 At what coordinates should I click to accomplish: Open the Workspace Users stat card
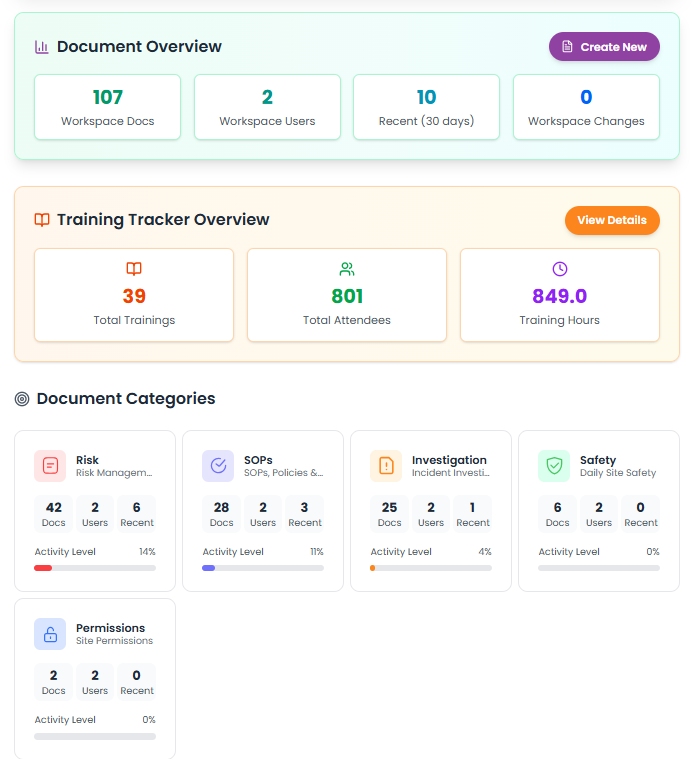pyautogui.click(x=267, y=107)
